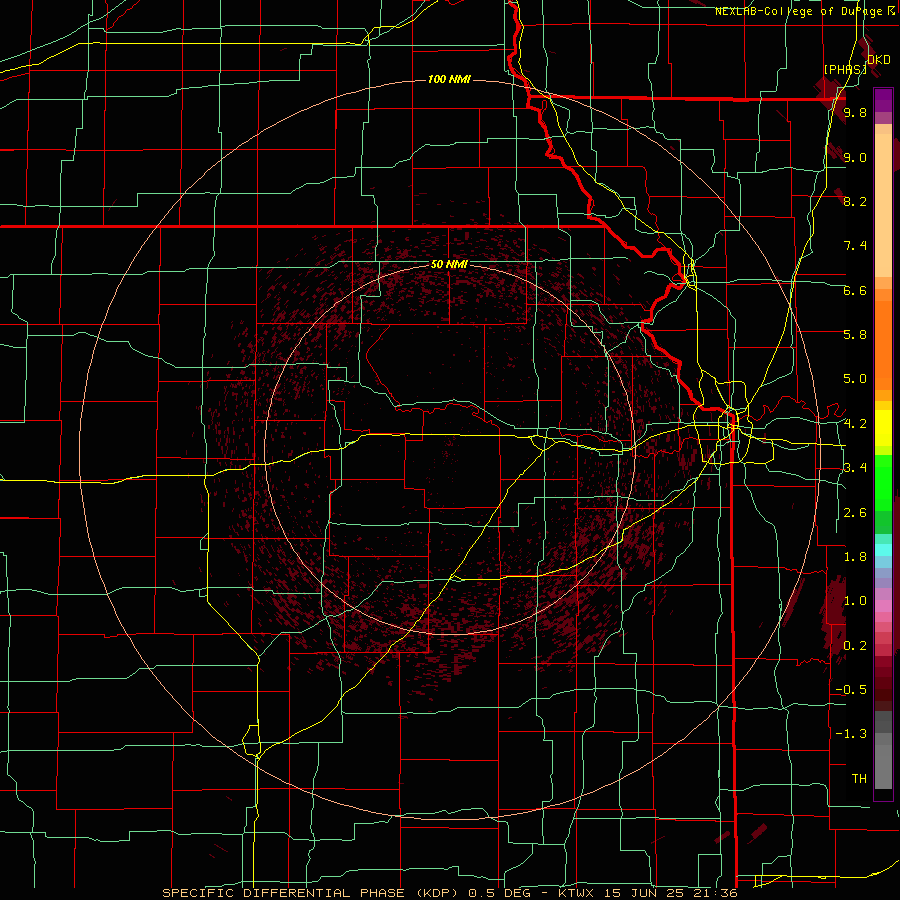Click the -0.5 scale label
This screenshot has width=900, height=900.
[851, 690]
